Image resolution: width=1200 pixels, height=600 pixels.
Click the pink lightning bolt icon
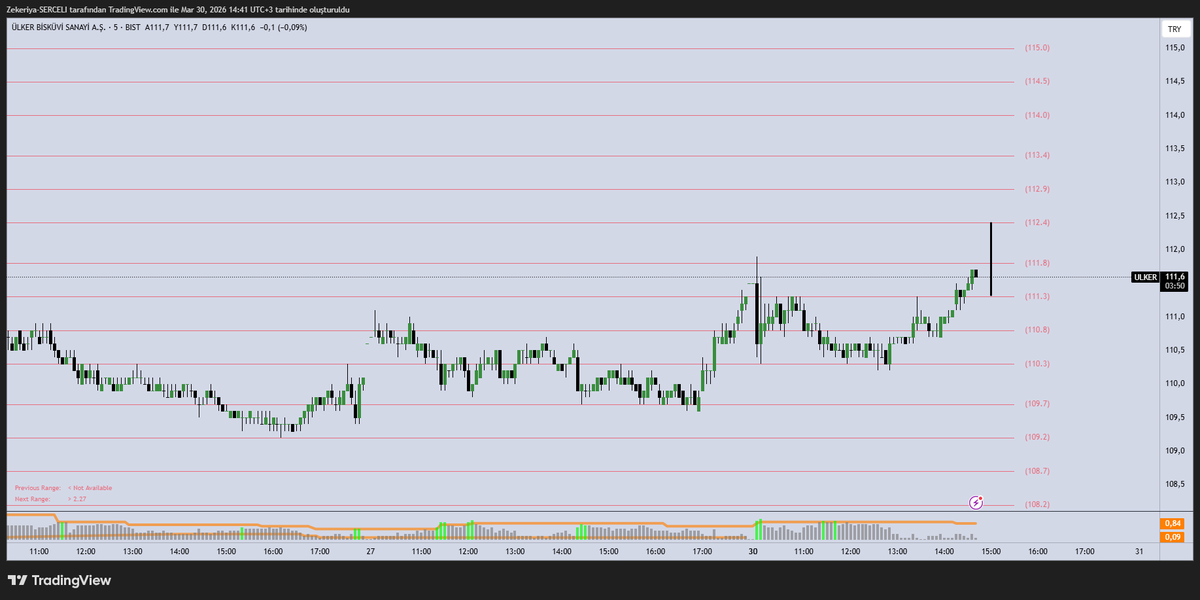coord(977,501)
